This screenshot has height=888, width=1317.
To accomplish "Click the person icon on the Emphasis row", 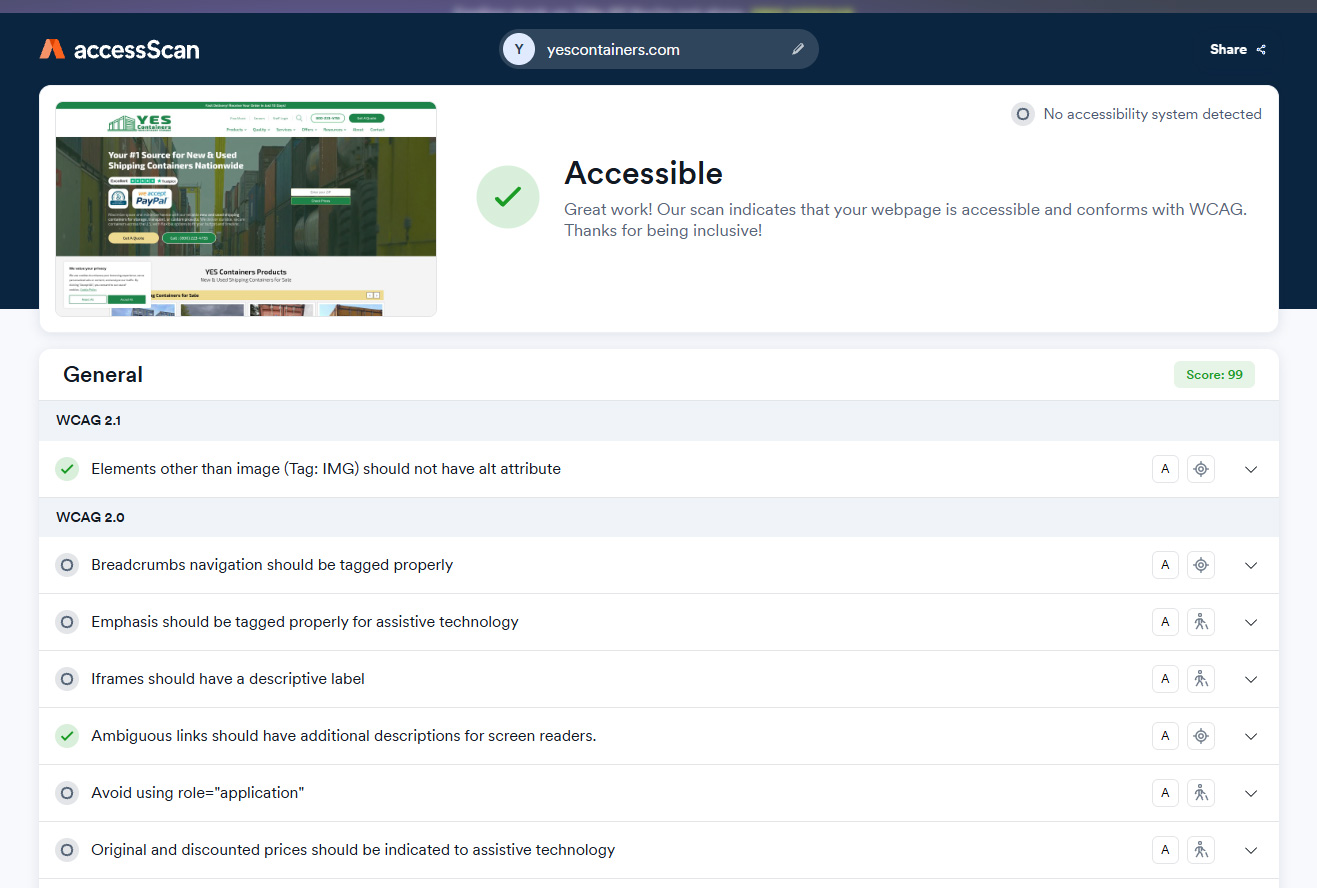I will click(x=1200, y=622).
